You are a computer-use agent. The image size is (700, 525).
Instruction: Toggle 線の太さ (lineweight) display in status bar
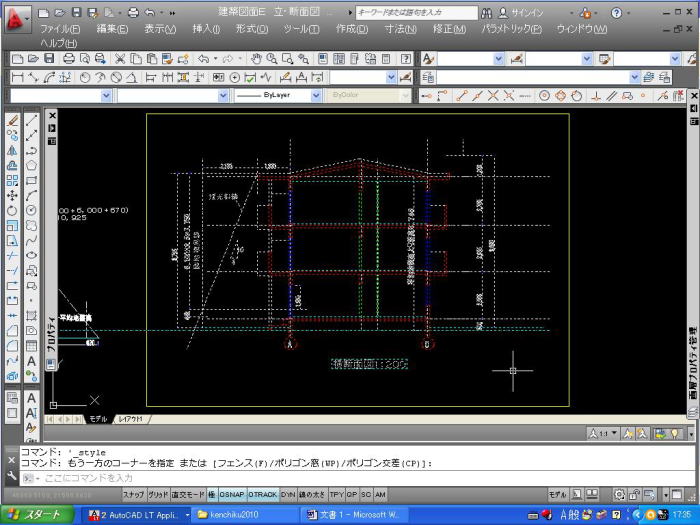click(312, 495)
